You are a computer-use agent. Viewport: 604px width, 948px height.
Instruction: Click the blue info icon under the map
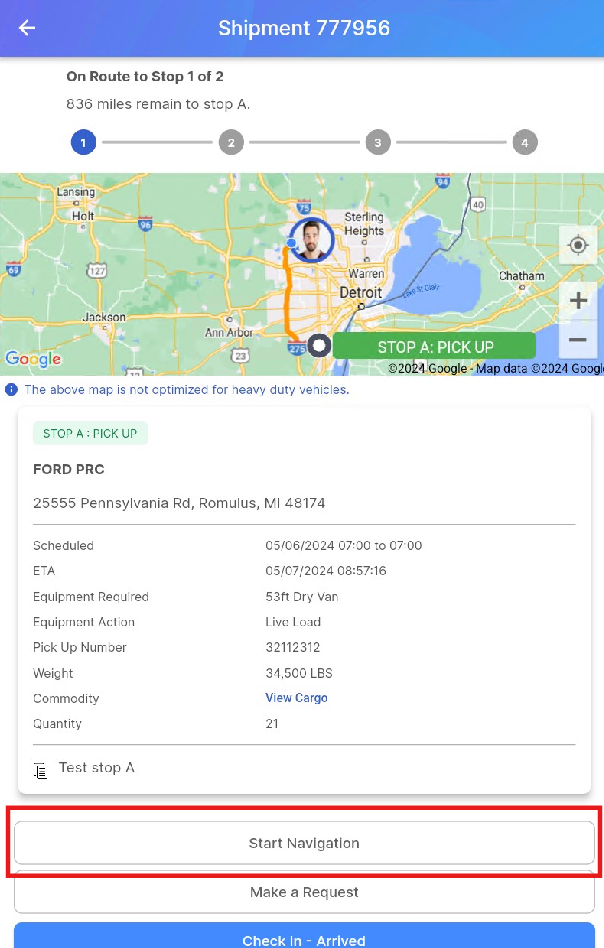pos(11,389)
